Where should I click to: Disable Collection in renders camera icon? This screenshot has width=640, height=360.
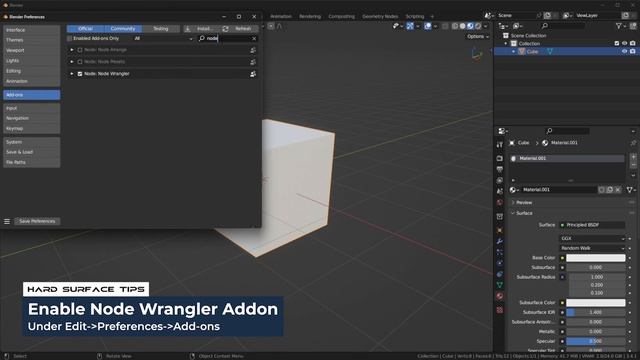point(633,43)
